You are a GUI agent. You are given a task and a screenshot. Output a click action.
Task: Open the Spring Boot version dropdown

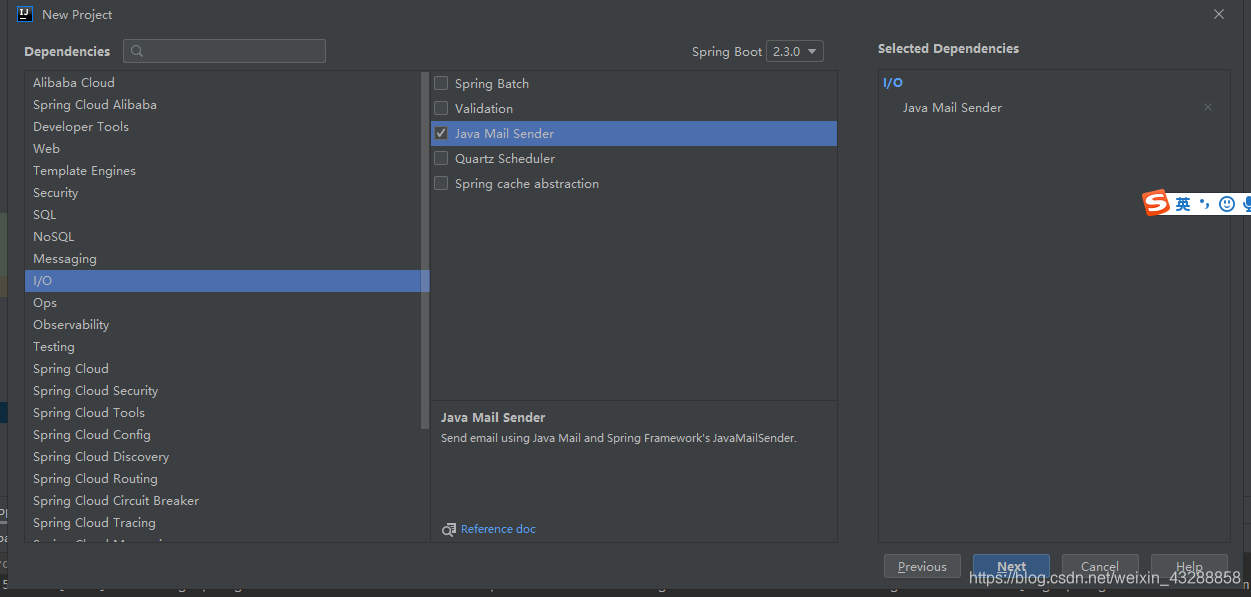[795, 51]
